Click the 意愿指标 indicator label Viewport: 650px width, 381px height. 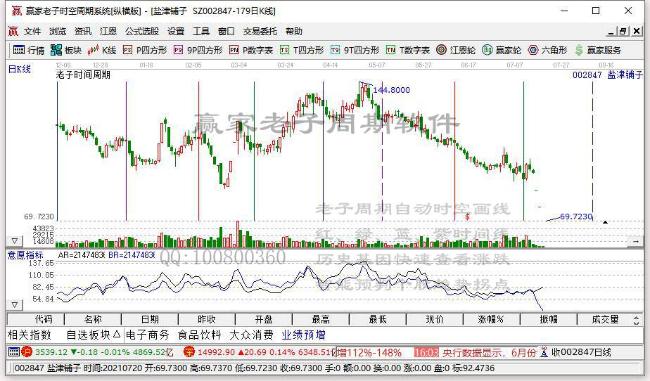click(x=26, y=255)
